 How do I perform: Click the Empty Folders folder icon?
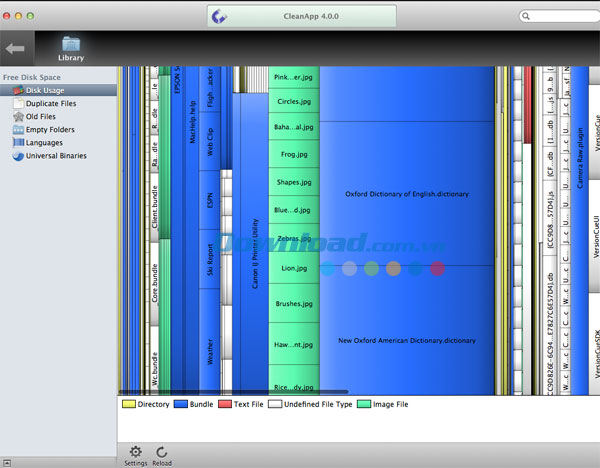click(18, 129)
